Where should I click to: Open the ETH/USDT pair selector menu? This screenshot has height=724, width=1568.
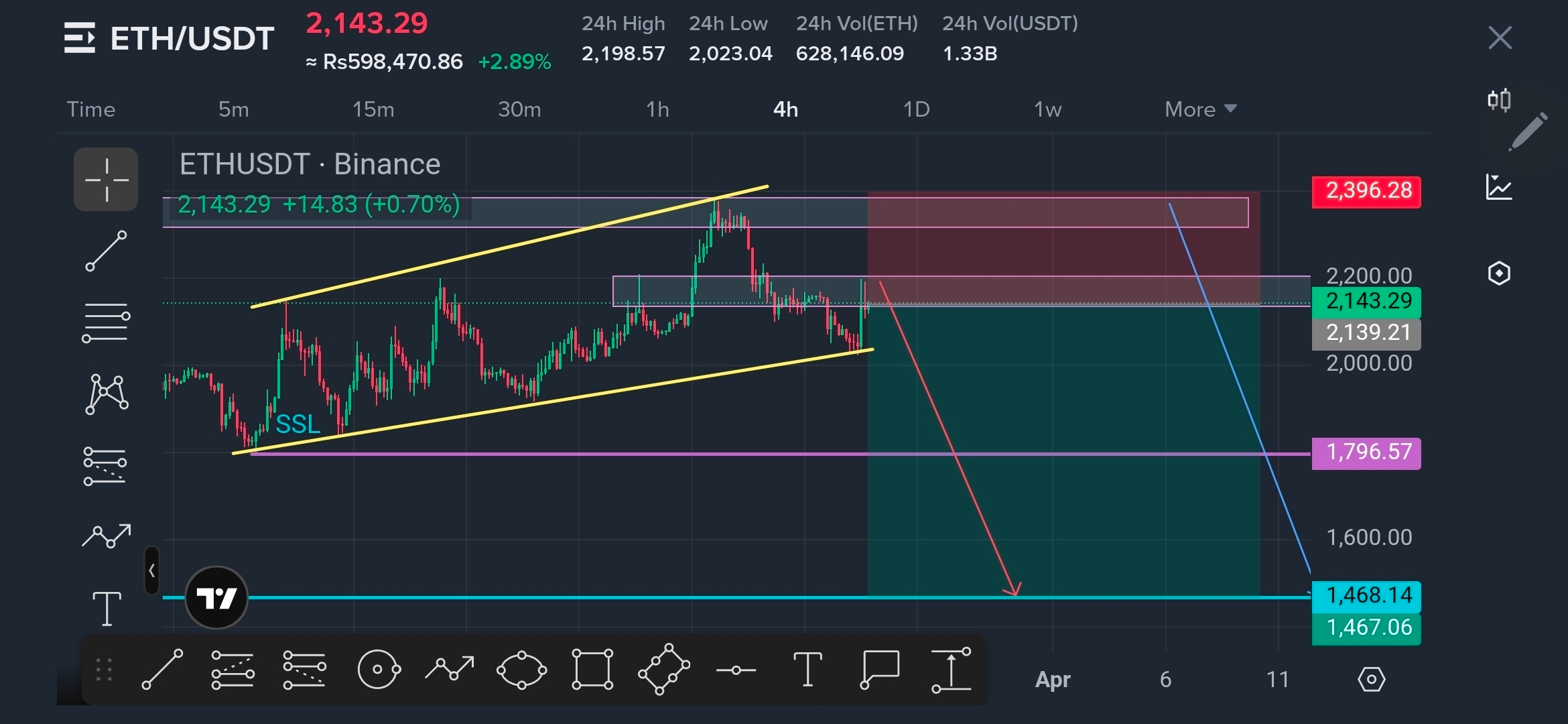[x=169, y=38]
